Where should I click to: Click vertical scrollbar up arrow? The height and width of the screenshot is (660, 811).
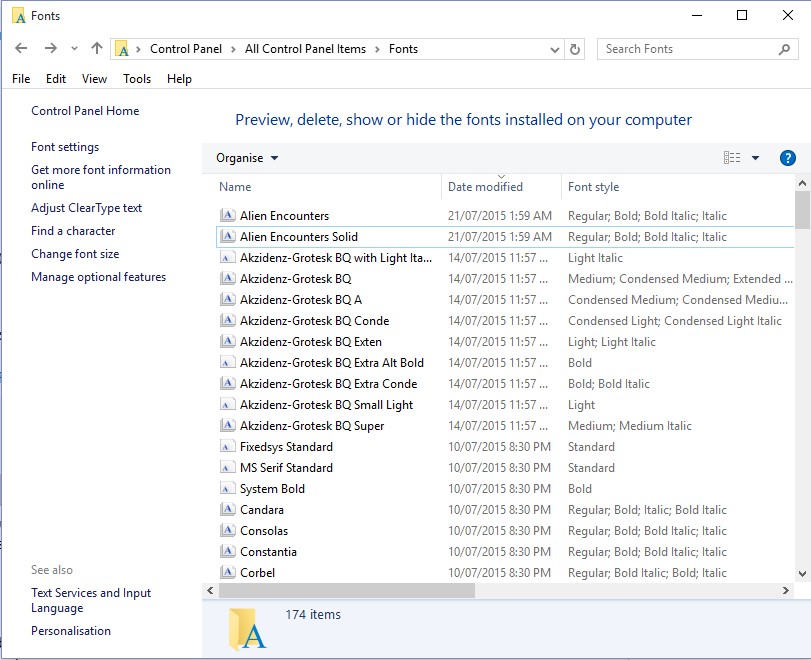pyautogui.click(x=802, y=183)
